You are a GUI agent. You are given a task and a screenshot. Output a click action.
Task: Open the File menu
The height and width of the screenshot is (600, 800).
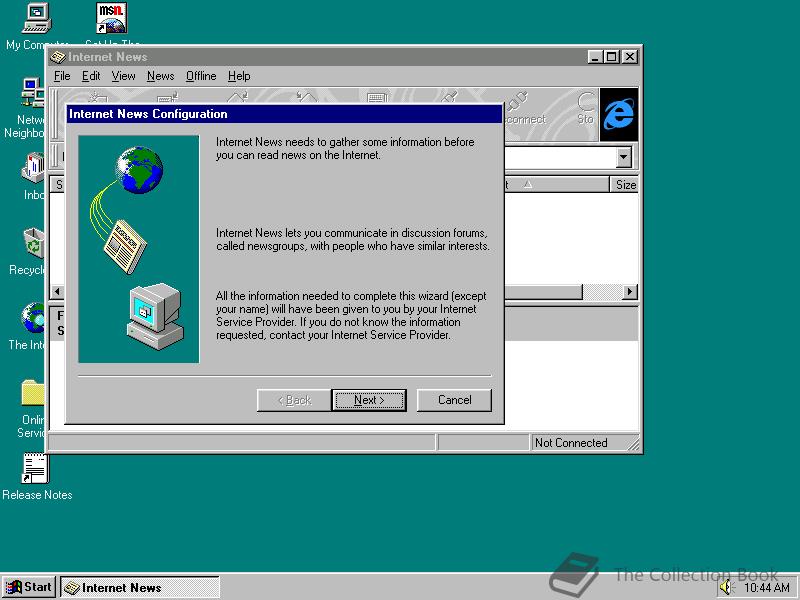click(x=62, y=76)
